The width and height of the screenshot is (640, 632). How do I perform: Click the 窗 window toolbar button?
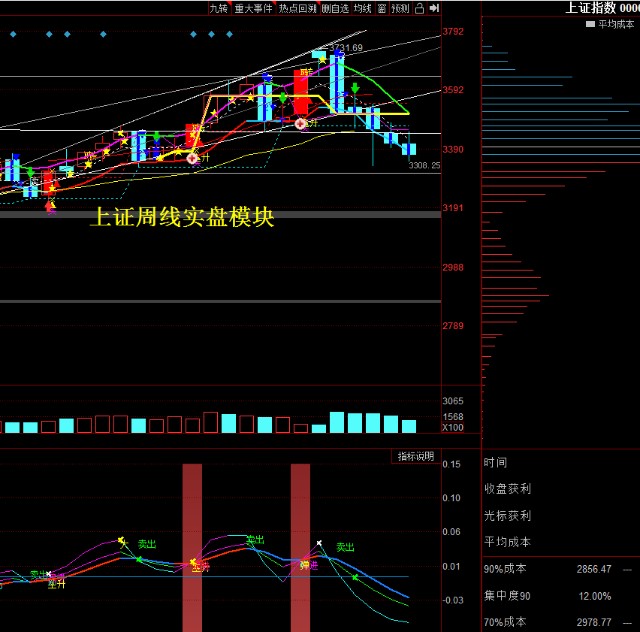(x=382, y=8)
